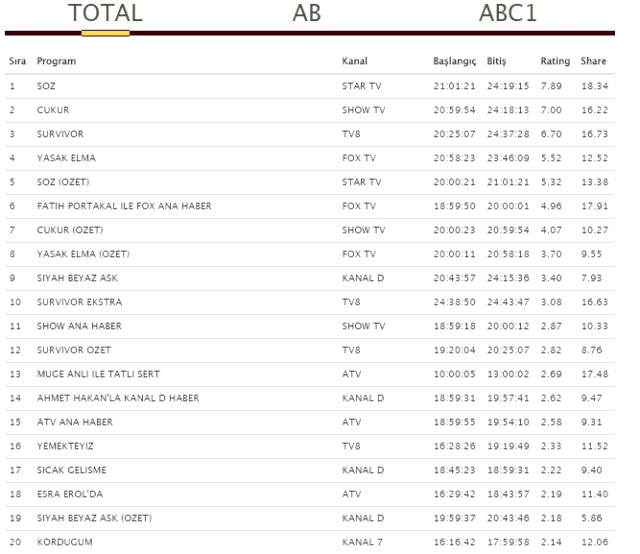This screenshot has width=640, height=554.
Task: Select CUKUR (OZET) program name
Action: click(x=70, y=230)
